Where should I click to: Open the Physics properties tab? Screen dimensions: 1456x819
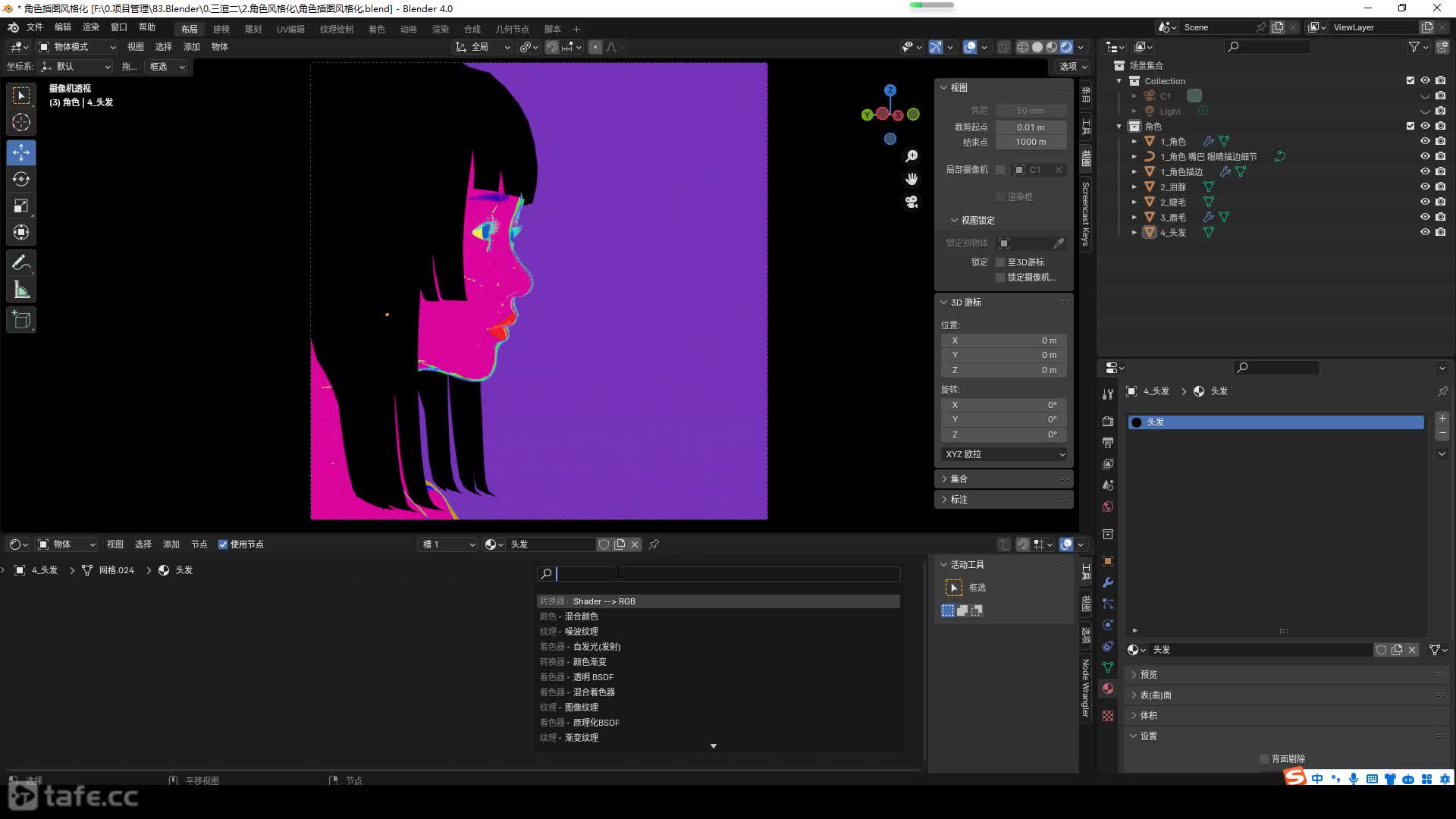(x=1108, y=625)
